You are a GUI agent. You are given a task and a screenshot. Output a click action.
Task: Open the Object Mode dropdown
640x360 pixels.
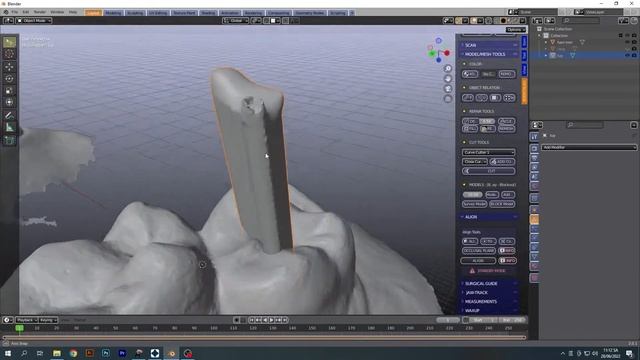tap(34, 20)
